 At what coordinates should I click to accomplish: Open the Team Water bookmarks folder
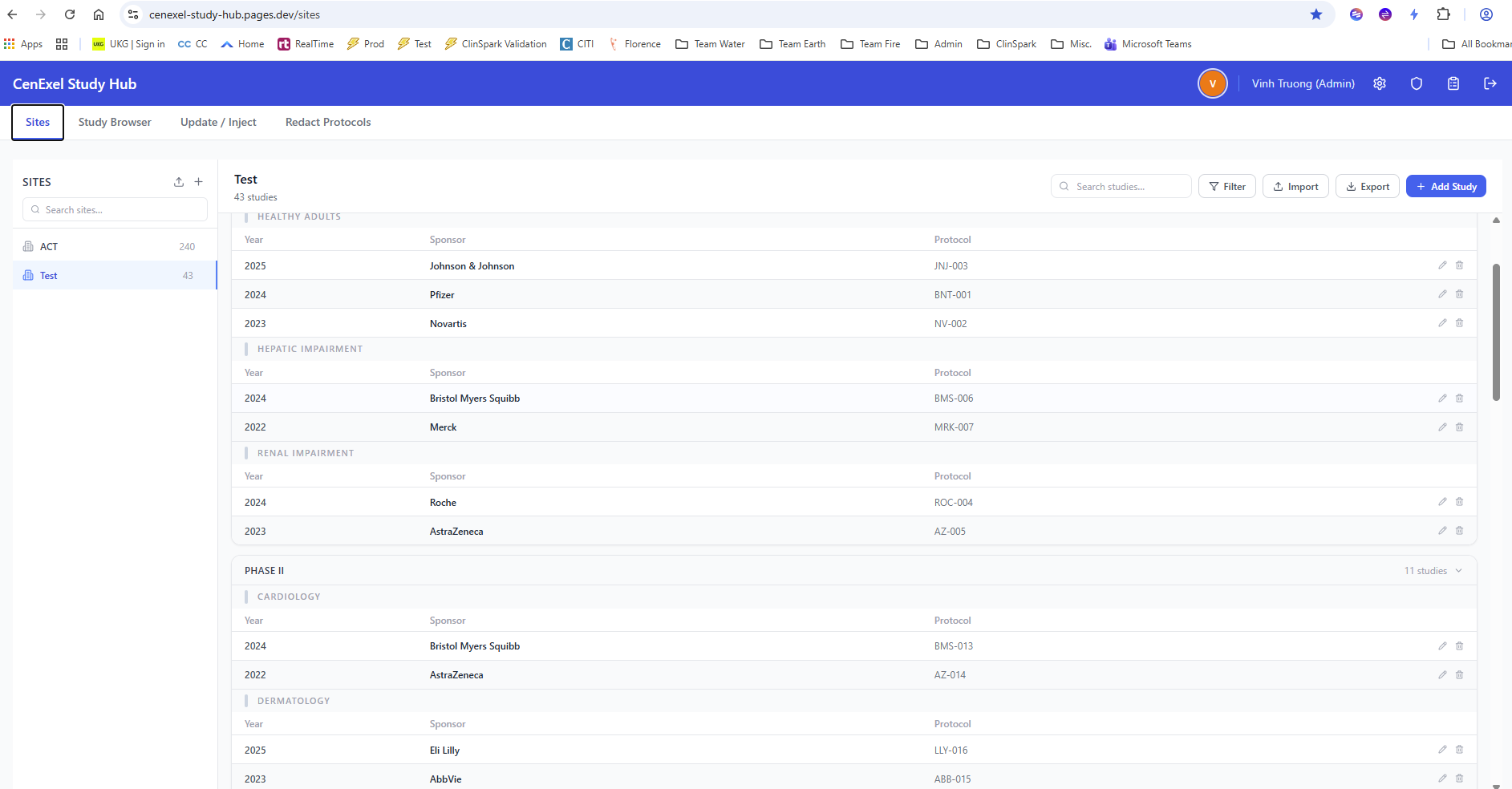pyautogui.click(x=711, y=44)
